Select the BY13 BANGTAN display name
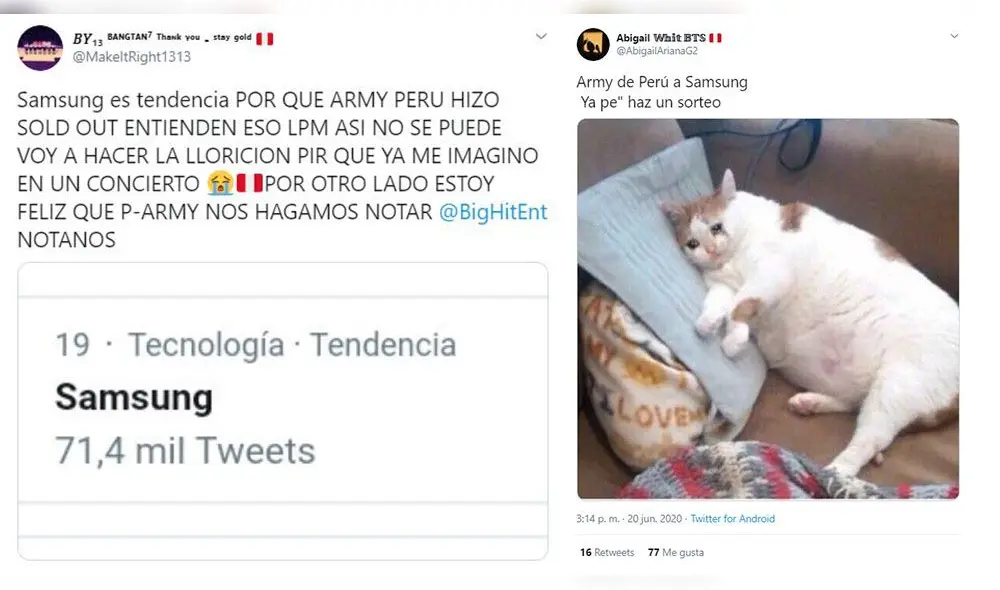1000x590 pixels. point(163,38)
